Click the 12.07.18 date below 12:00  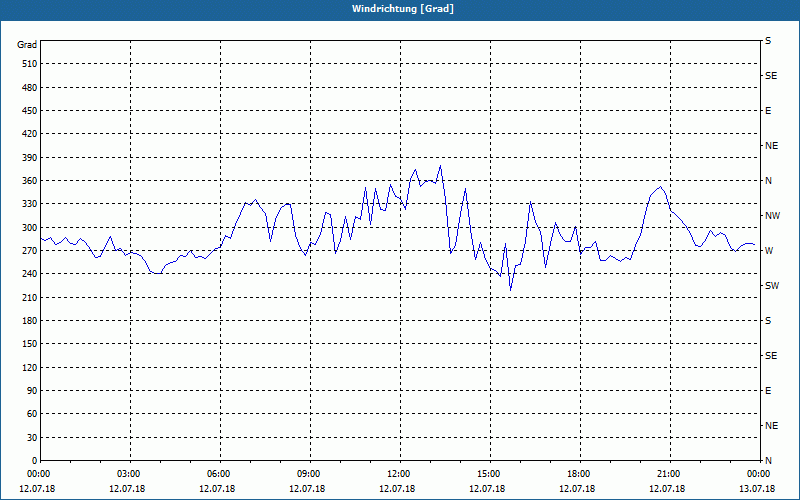pyautogui.click(x=397, y=489)
